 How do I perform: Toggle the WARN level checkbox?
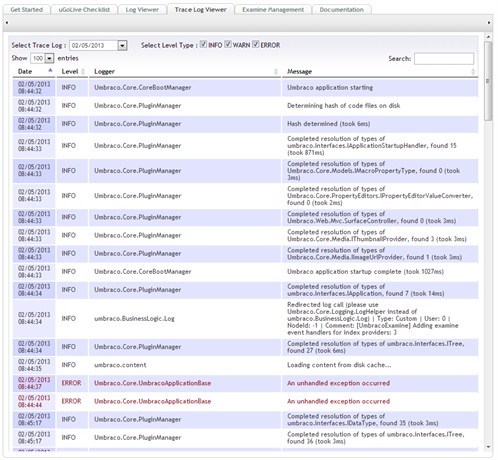[x=228, y=44]
